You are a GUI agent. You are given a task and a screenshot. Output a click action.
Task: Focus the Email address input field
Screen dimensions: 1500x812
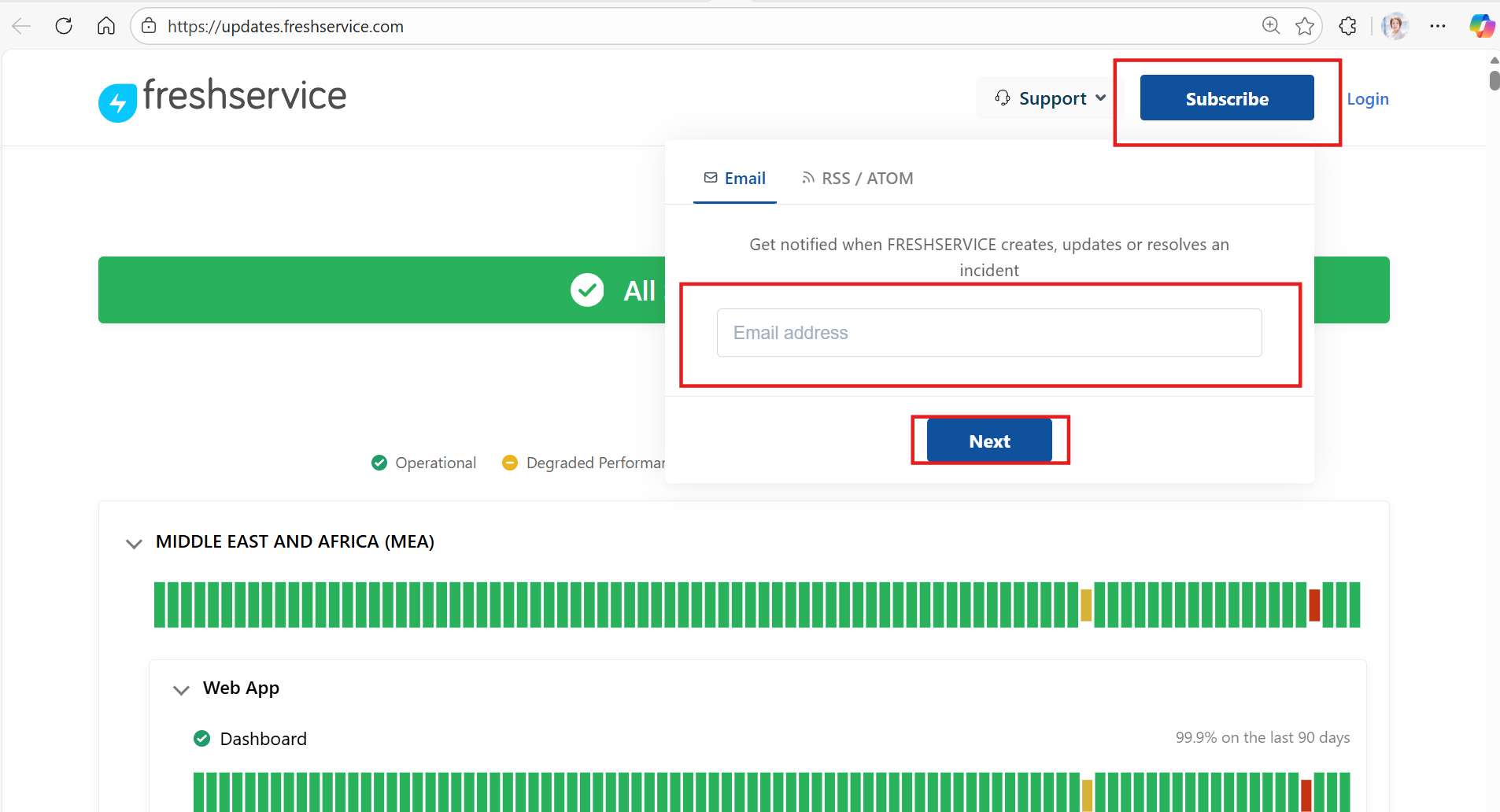coord(989,333)
